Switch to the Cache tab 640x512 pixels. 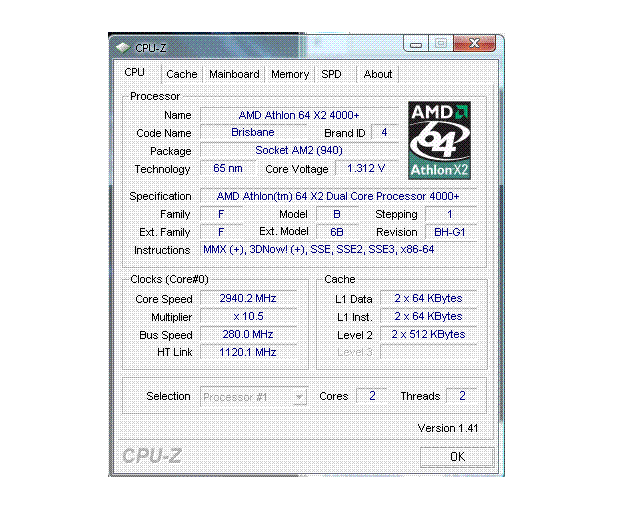(x=182, y=74)
